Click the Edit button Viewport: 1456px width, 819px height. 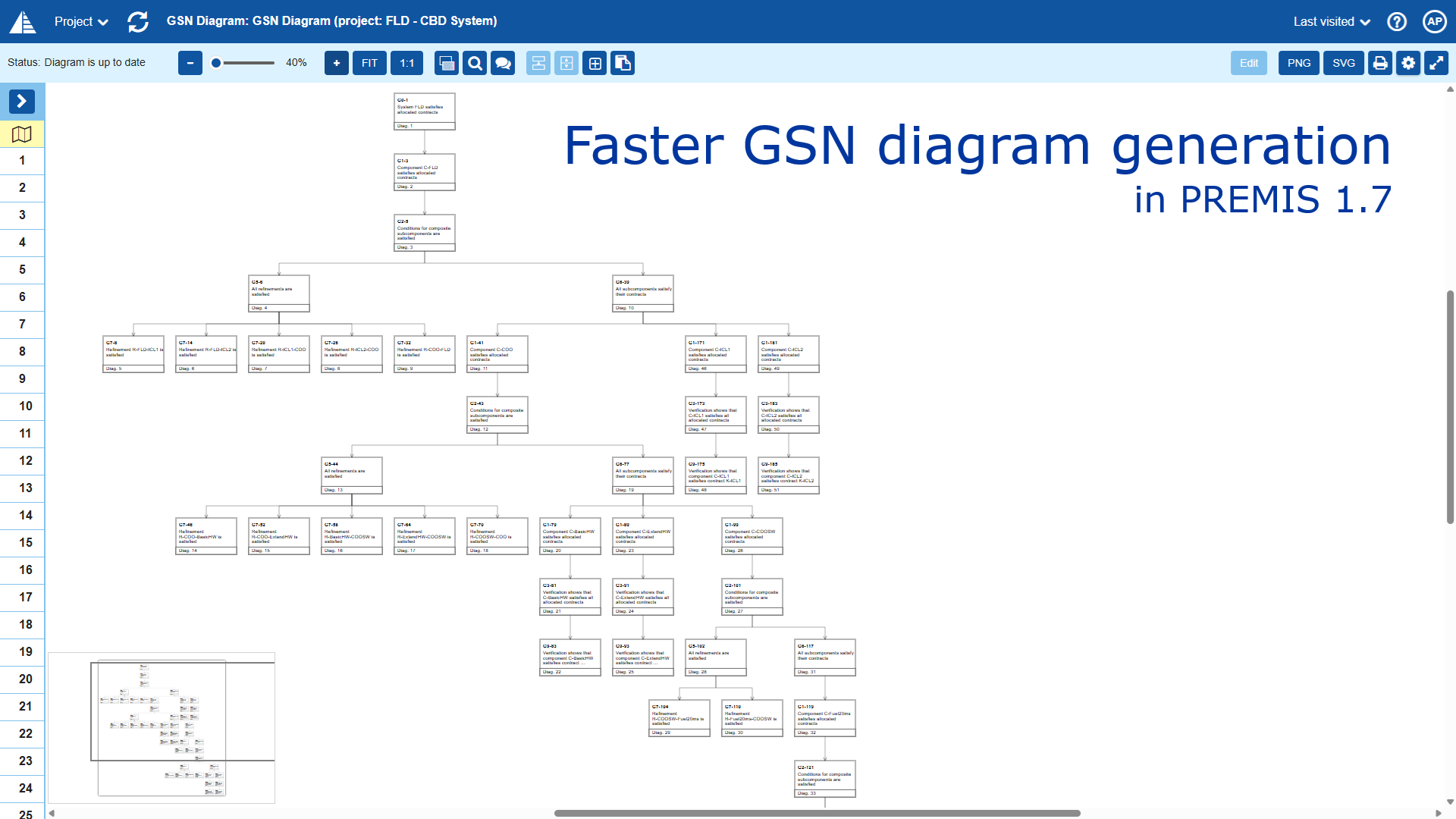coord(1249,63)
